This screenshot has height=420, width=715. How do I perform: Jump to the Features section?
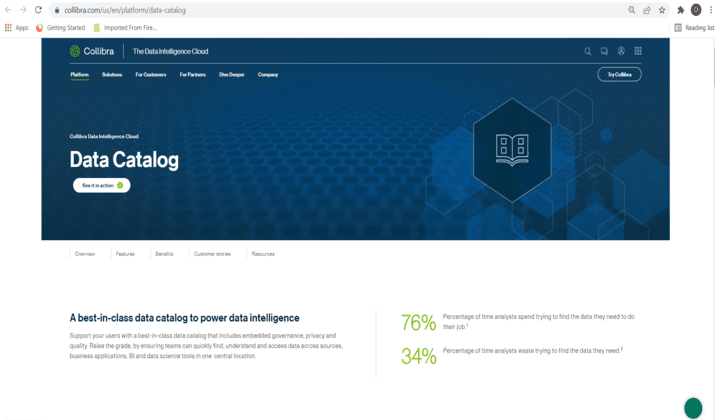pos(125,254)
